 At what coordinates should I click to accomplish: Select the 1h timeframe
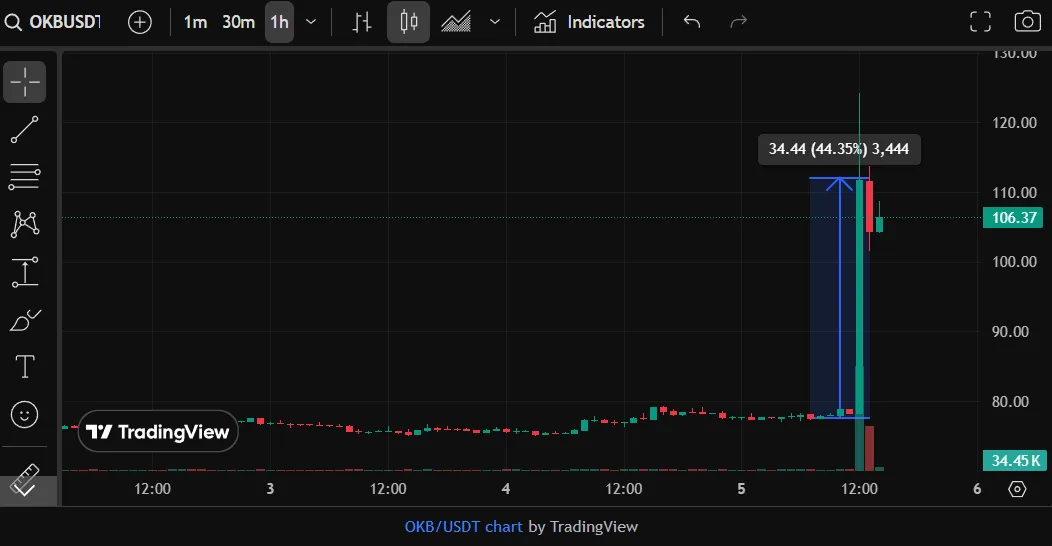coord(279,22)
